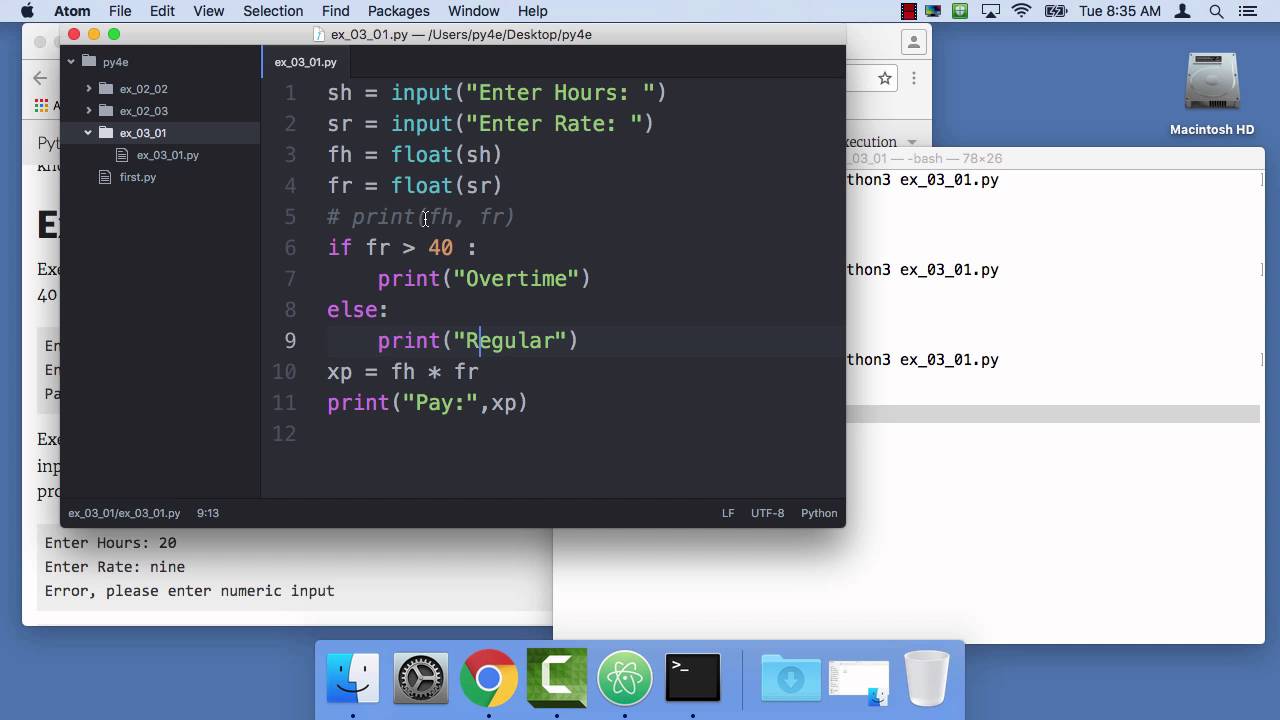Click the red filmstrip recorder menu bar icon

click(x=908, y=11)
